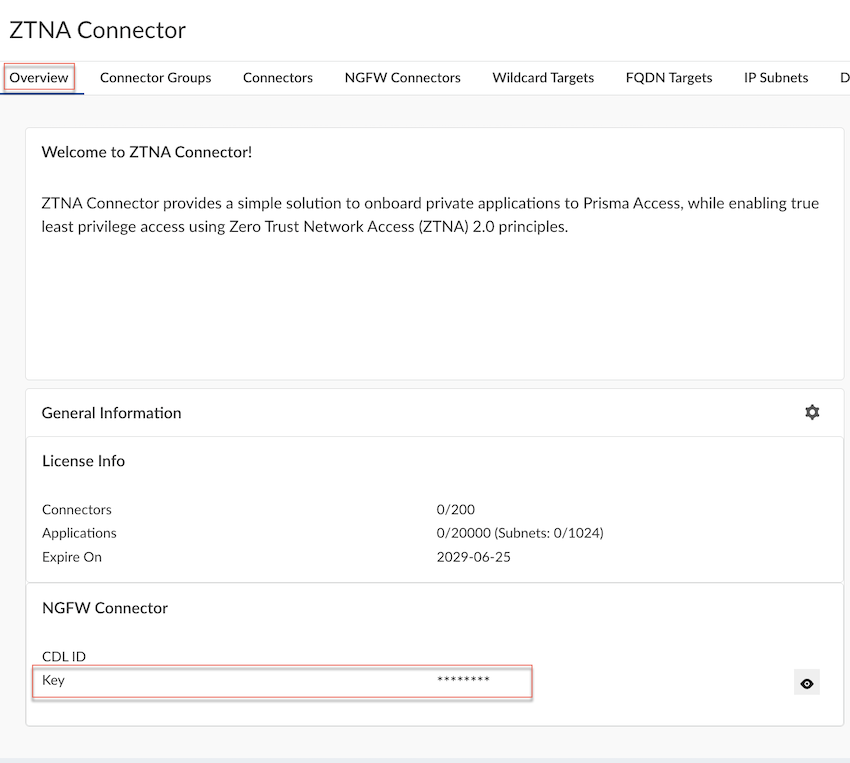Screen dimensions: 850x763
Task: Select the Welcome to ZTNA Connector heading
Action: coord(147,152)
